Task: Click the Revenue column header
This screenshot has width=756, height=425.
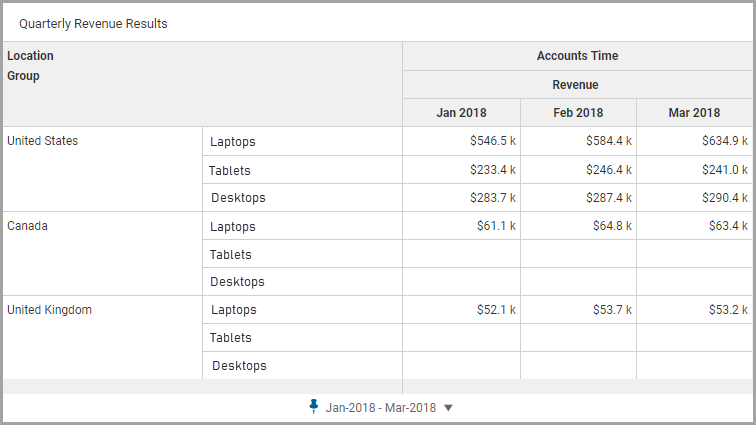Action: coord(578,85)
